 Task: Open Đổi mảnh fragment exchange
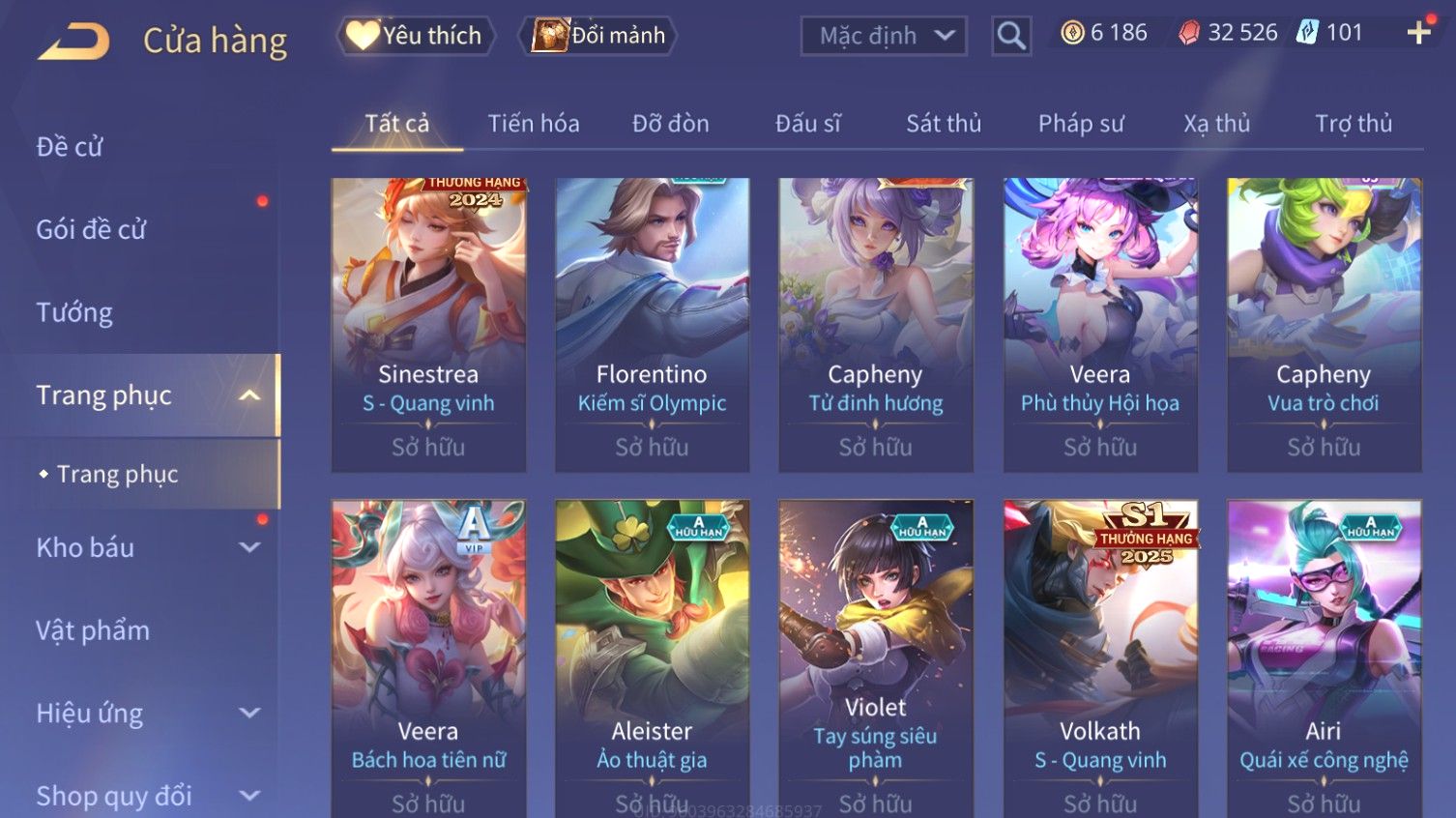coord(599,36)
